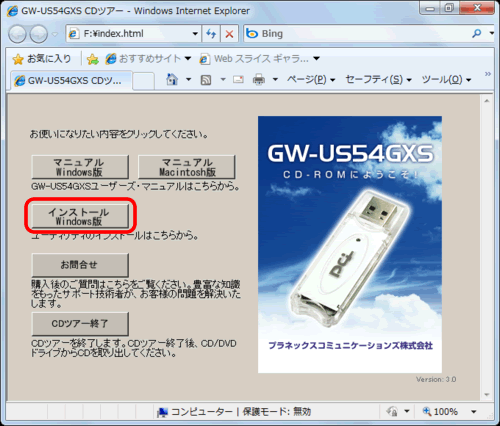
Task: Open a new blank tab
Action: 143,81
